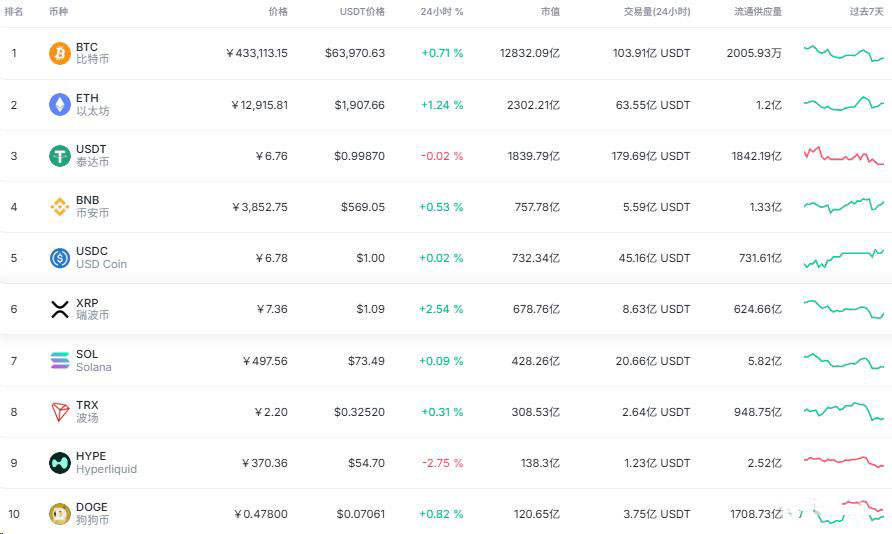
Task: Sort by 24小时 % column header
Action: click(441, 11)
